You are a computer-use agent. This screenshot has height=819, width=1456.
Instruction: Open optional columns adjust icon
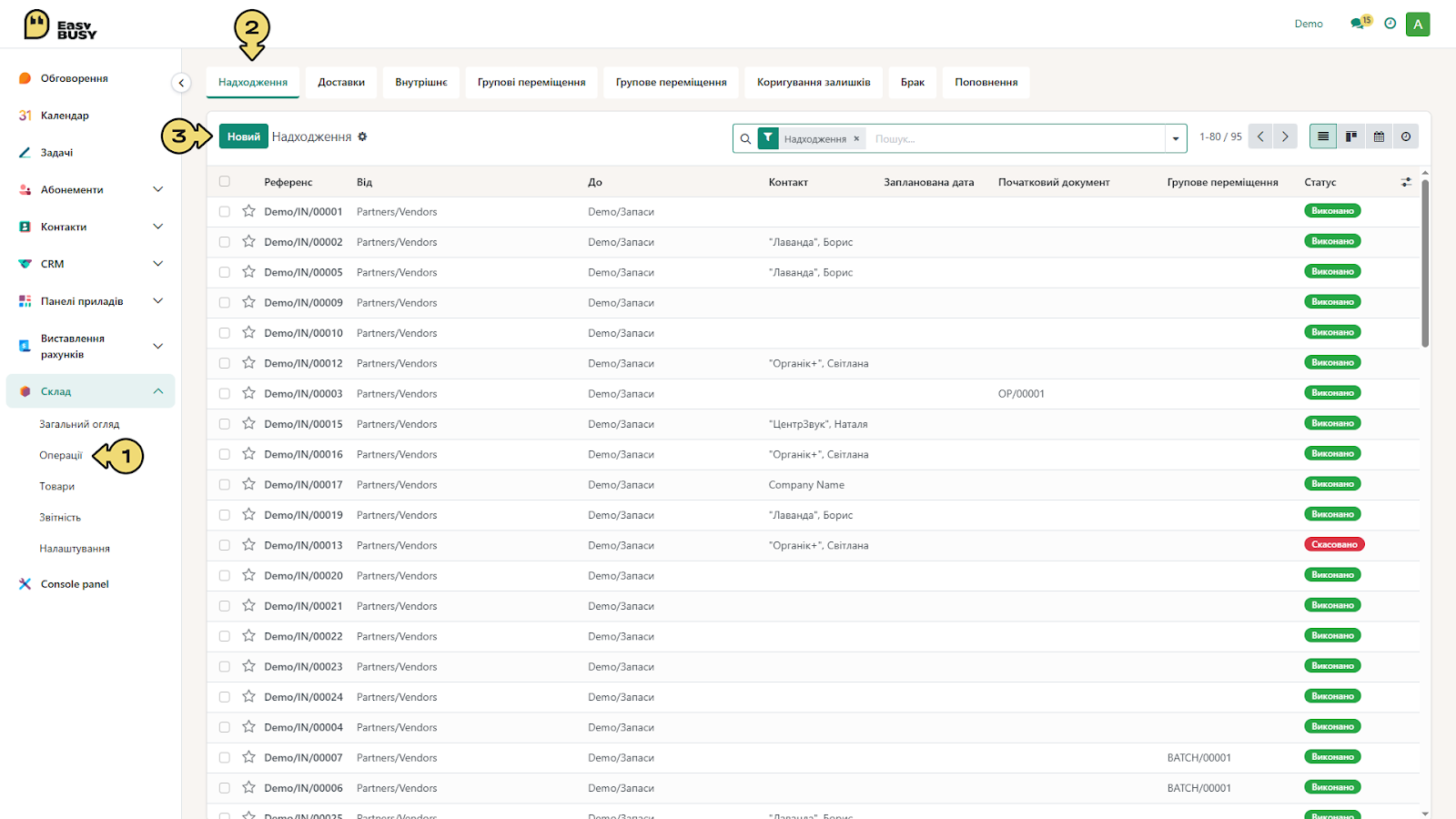coord(1406,182)
